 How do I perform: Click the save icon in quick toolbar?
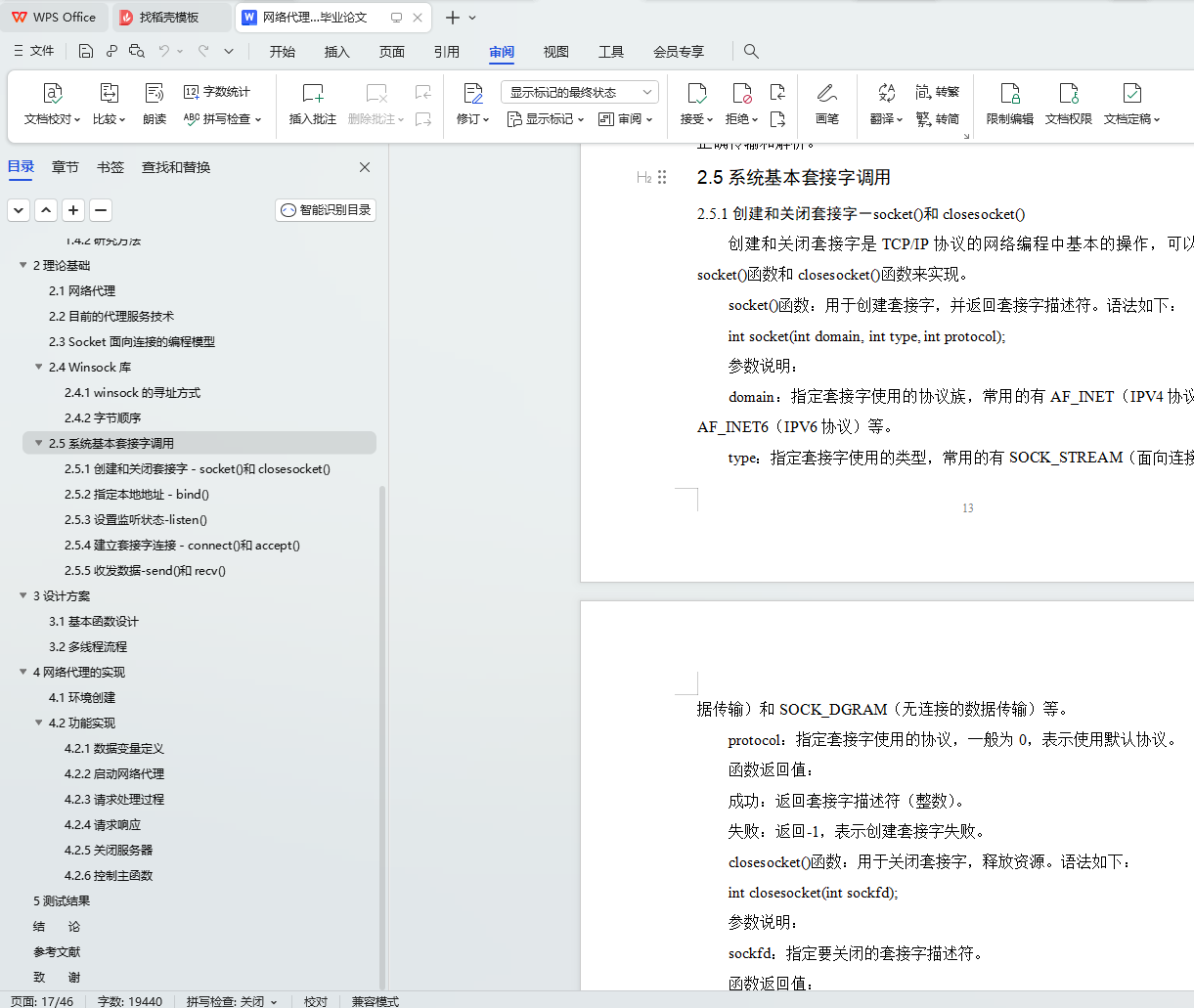pyautogui.click(x=86, y=51)
